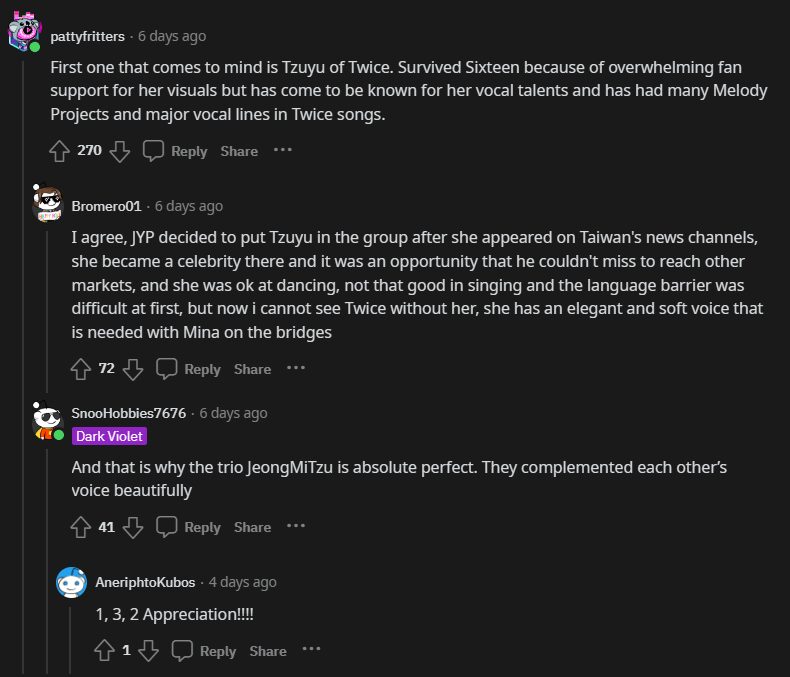This screenshot has width=790, height=677.
Task: Upvote pattyfritters' comment about Tzuyu
Action: point(59,151)
